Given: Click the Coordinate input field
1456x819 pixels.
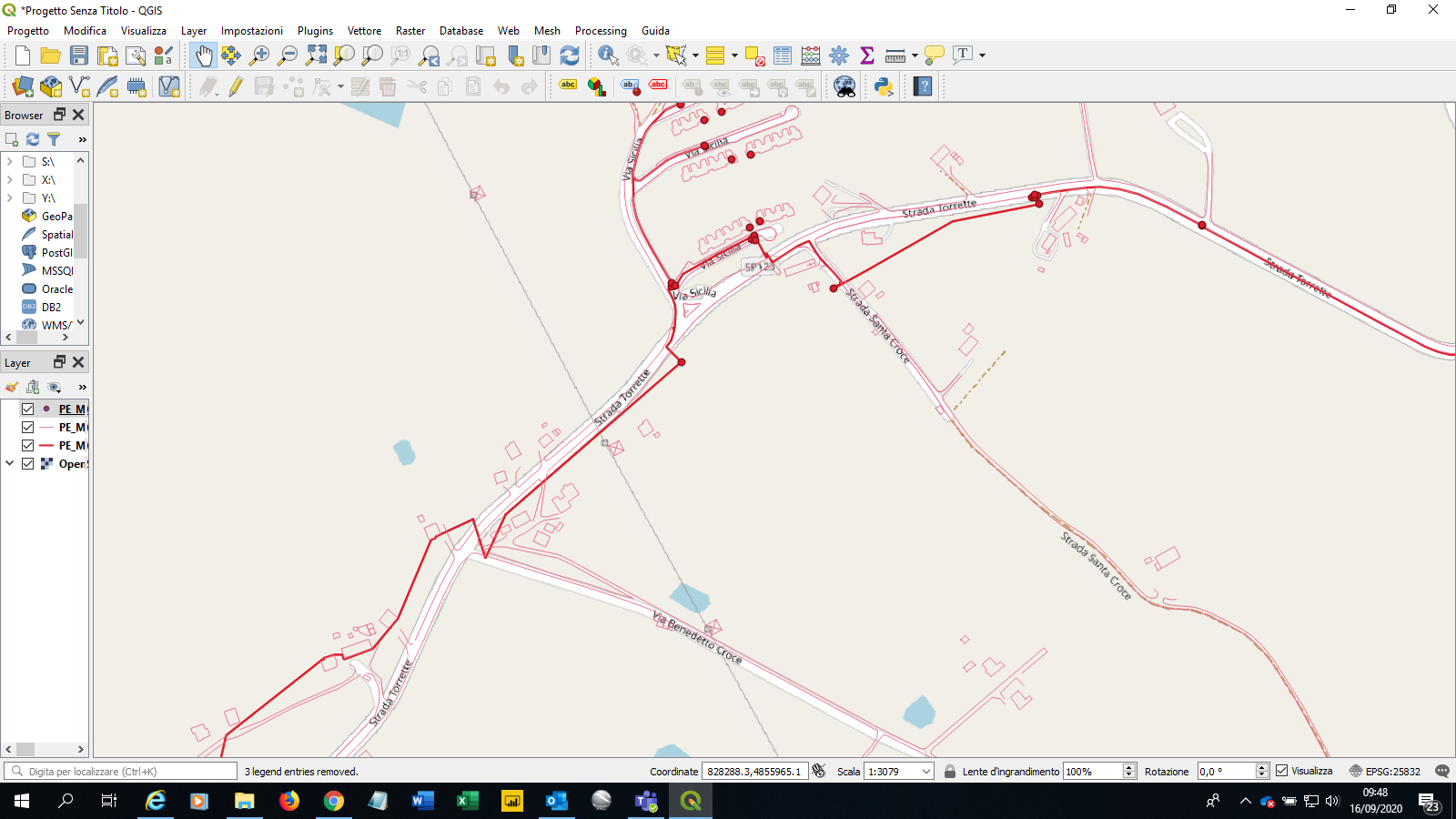Looking at the screenshot, I should tap(753, 772).
